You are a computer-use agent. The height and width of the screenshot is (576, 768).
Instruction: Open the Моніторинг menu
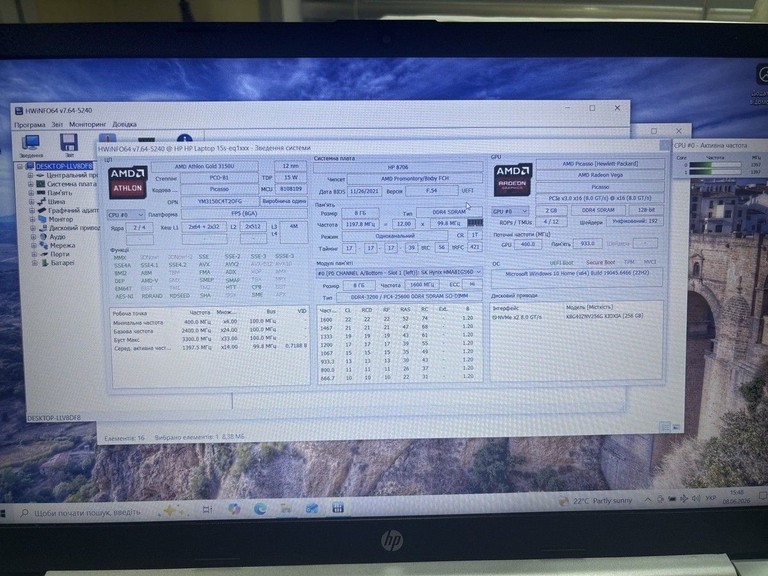pyautogui.click(x=87, y=124)
